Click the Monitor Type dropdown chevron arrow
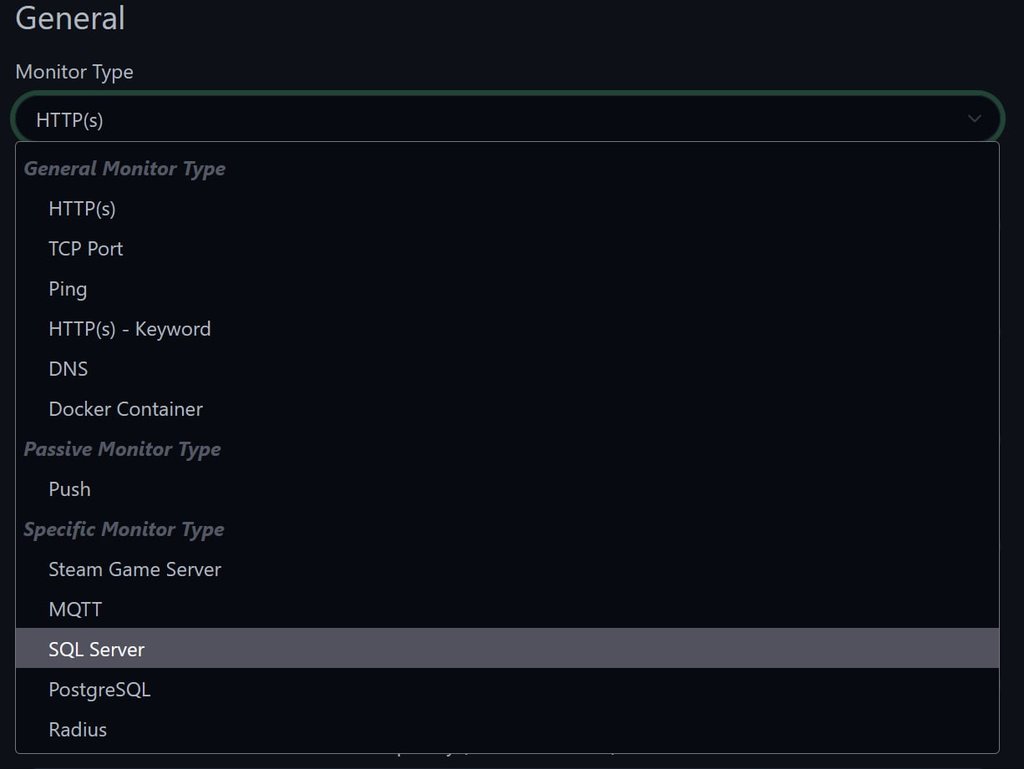Image resolution: width=1024 pixels, height=769 pixels. click(974, 119)
